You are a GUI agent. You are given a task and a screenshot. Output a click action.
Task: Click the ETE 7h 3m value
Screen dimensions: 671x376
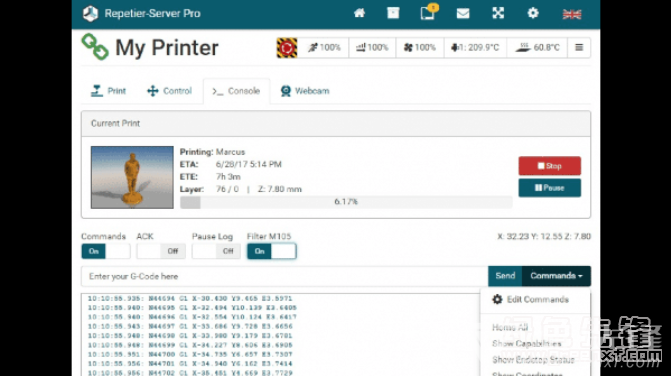(x=228, y=177)
